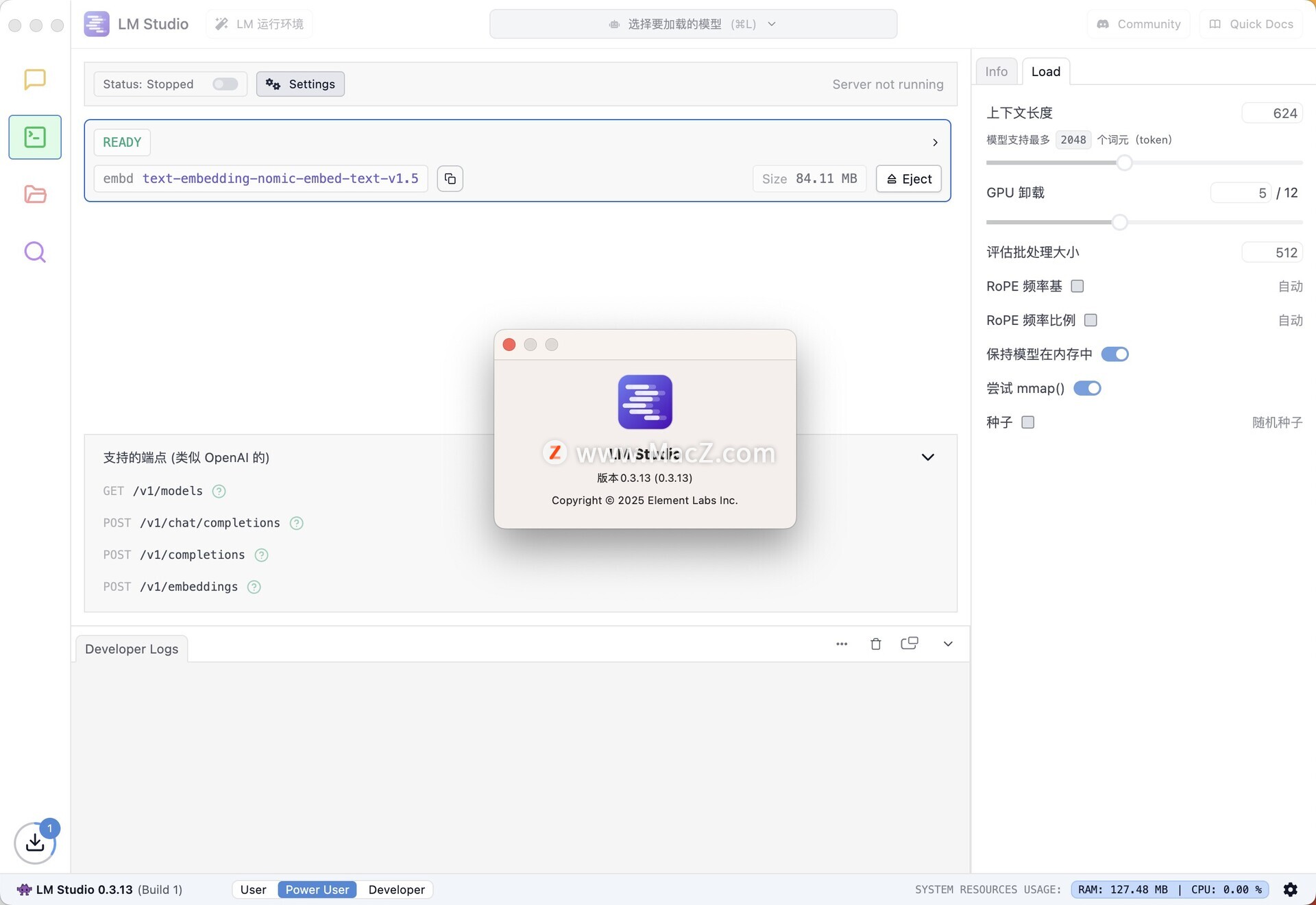This screenshot has width=1316, height=905.
Task: Edit the 上下文长度 value field 624
Action: pos(1272,113)
